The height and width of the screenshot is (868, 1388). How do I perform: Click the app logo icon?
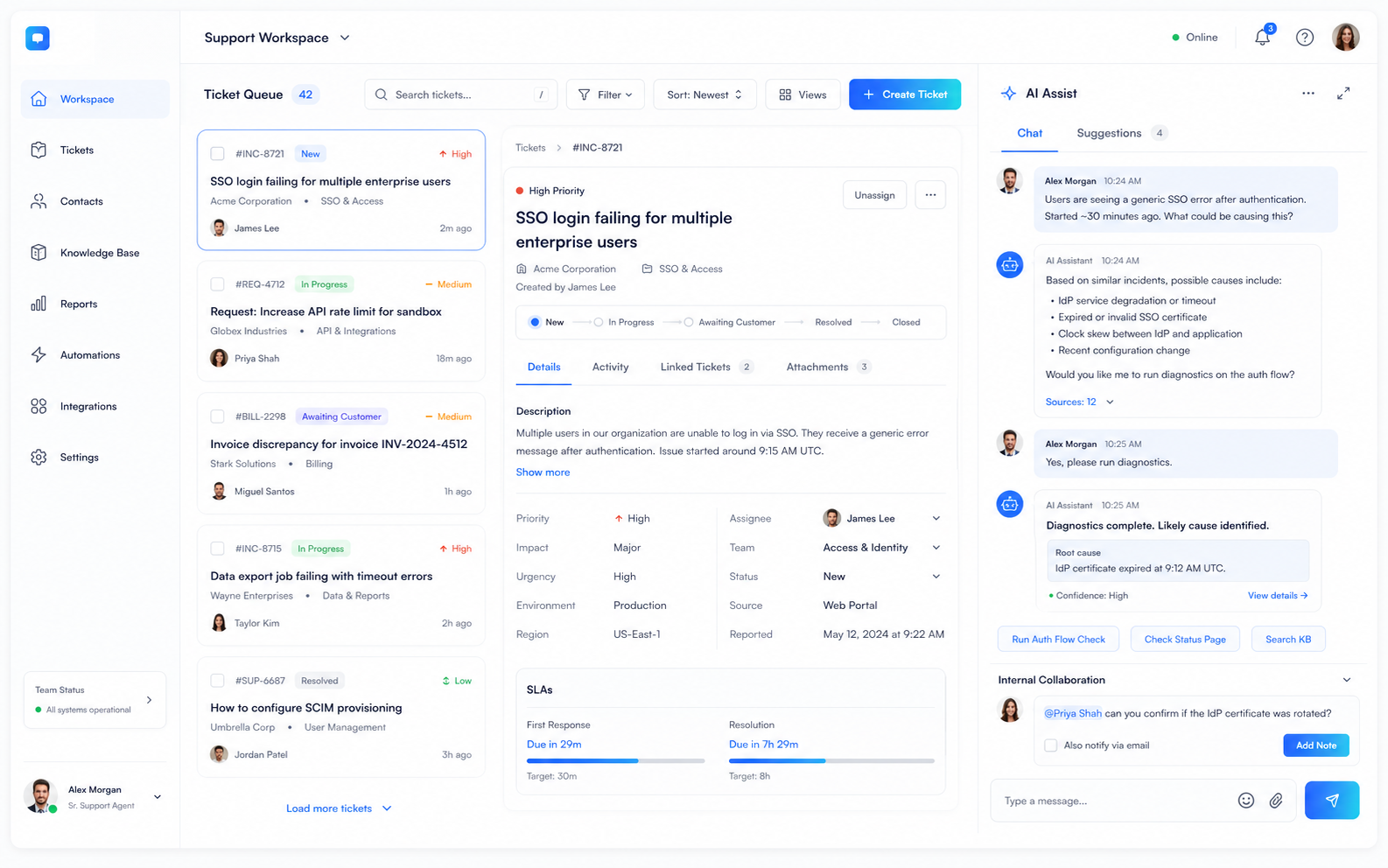click(38, 38)
